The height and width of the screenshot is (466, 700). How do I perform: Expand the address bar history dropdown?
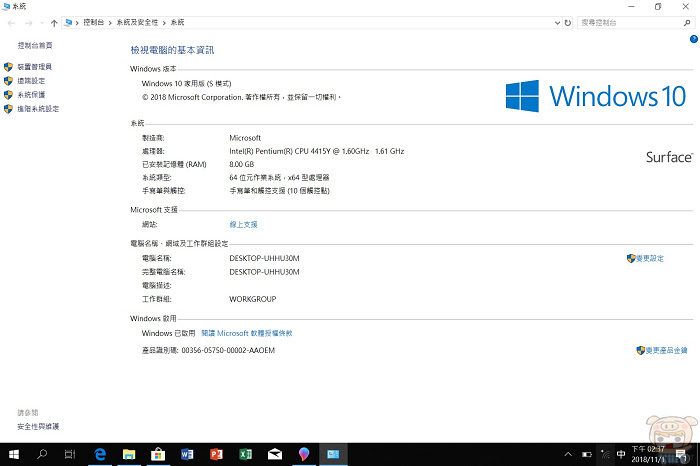pos(557,23)
